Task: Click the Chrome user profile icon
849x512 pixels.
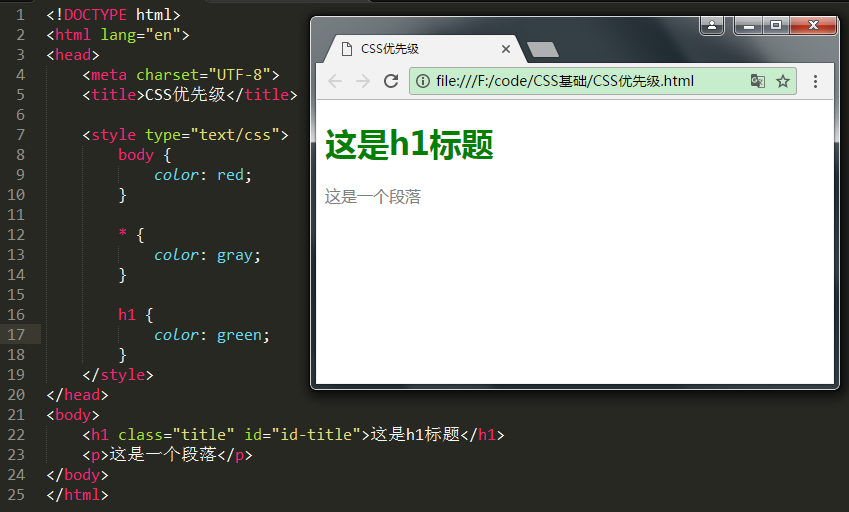Action: (x=712, y=25)
